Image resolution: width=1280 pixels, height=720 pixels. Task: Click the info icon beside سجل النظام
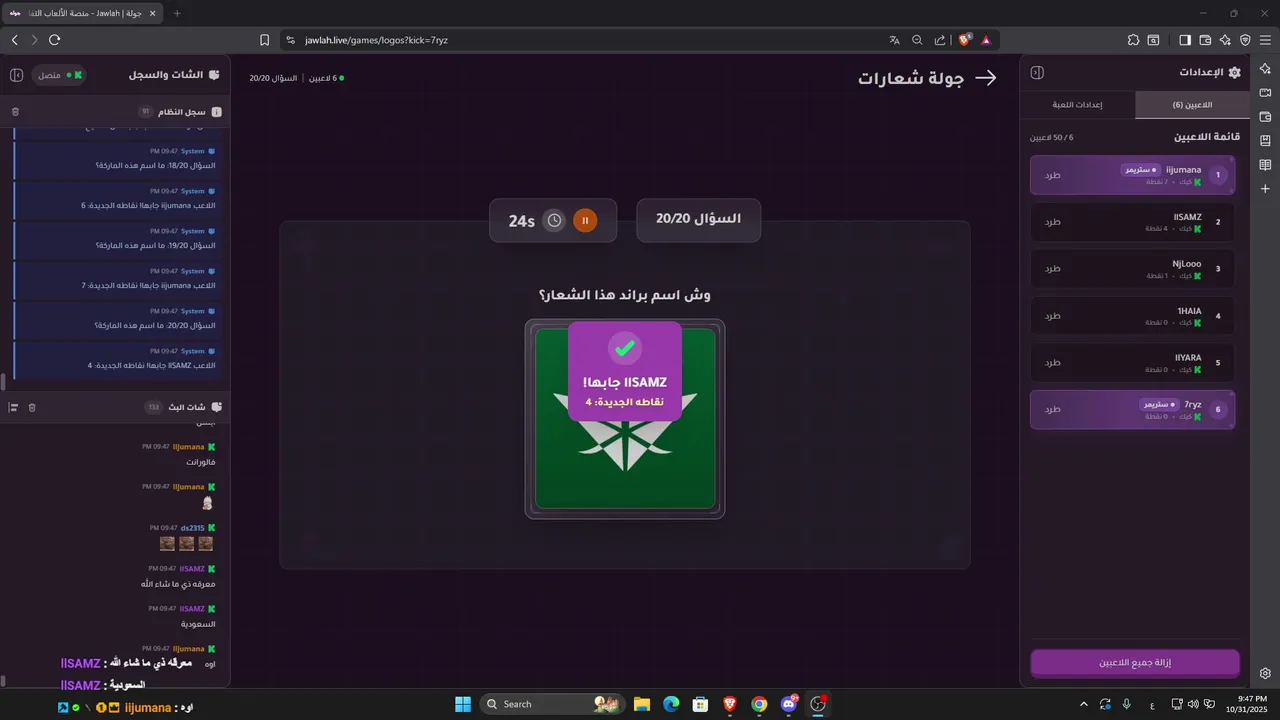click(217, 112)
